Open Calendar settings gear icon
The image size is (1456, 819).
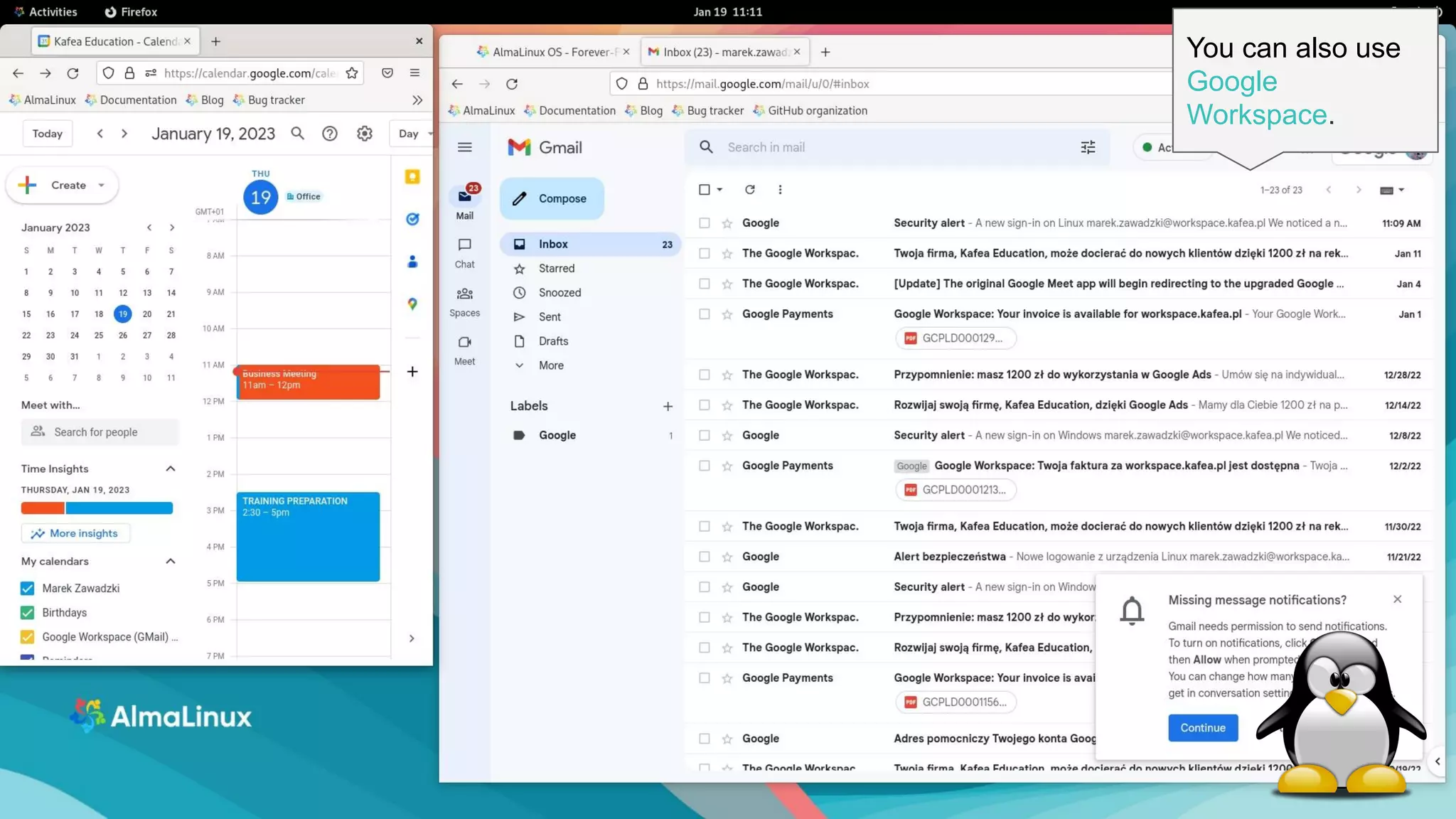365,134
